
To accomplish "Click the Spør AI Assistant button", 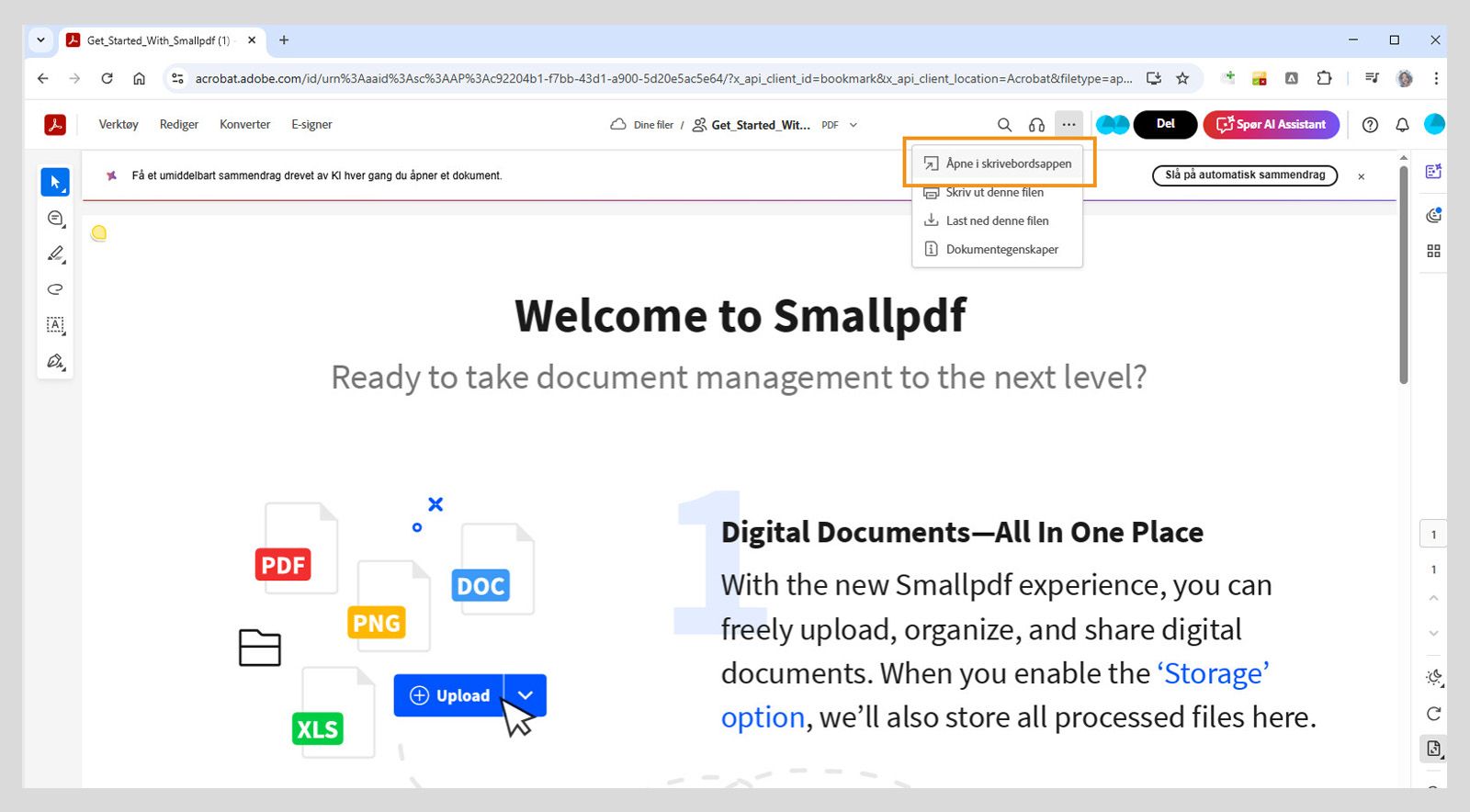I will point(1271,124).
